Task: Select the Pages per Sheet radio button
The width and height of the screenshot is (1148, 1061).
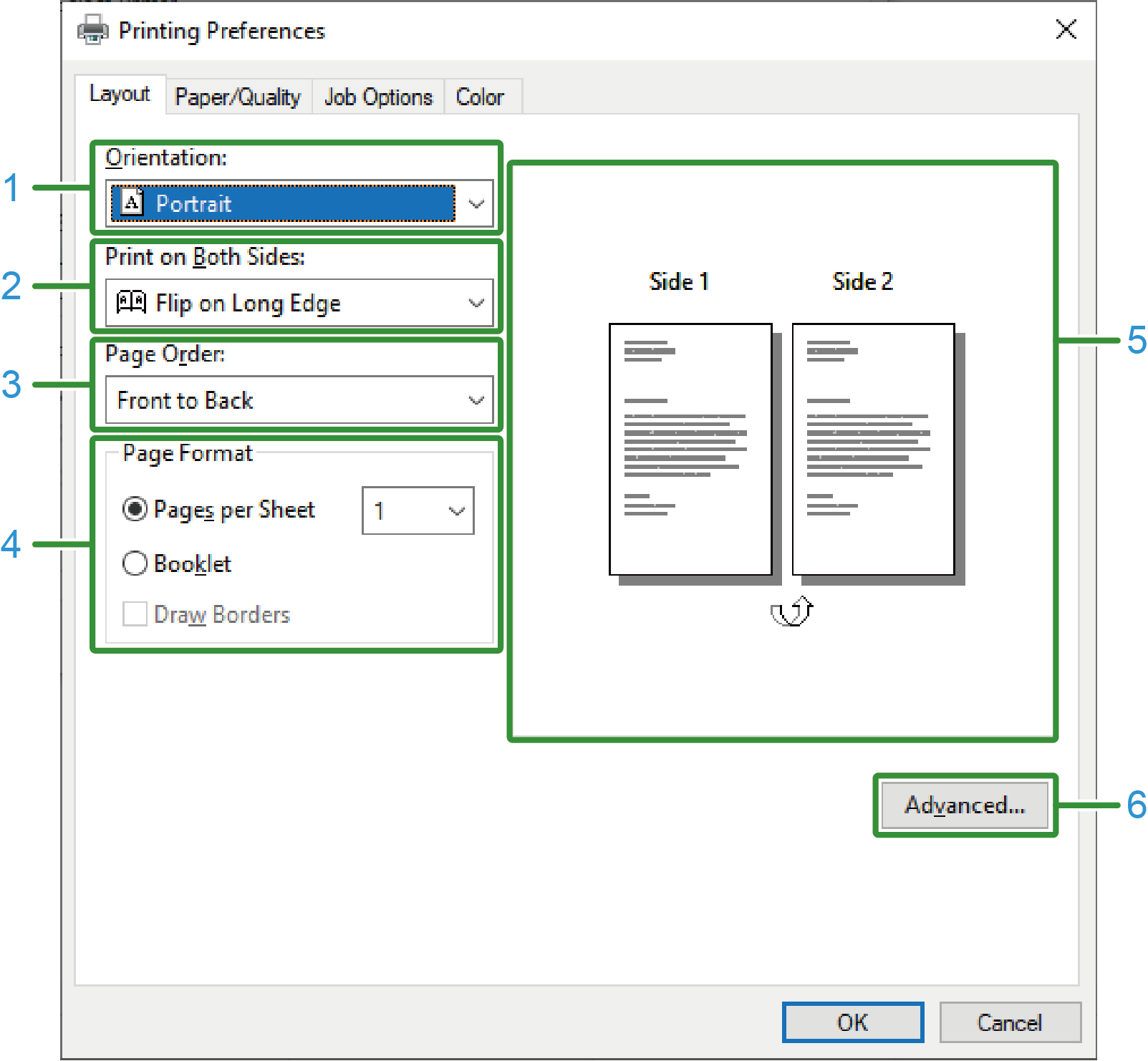Action: coord(135,509)
